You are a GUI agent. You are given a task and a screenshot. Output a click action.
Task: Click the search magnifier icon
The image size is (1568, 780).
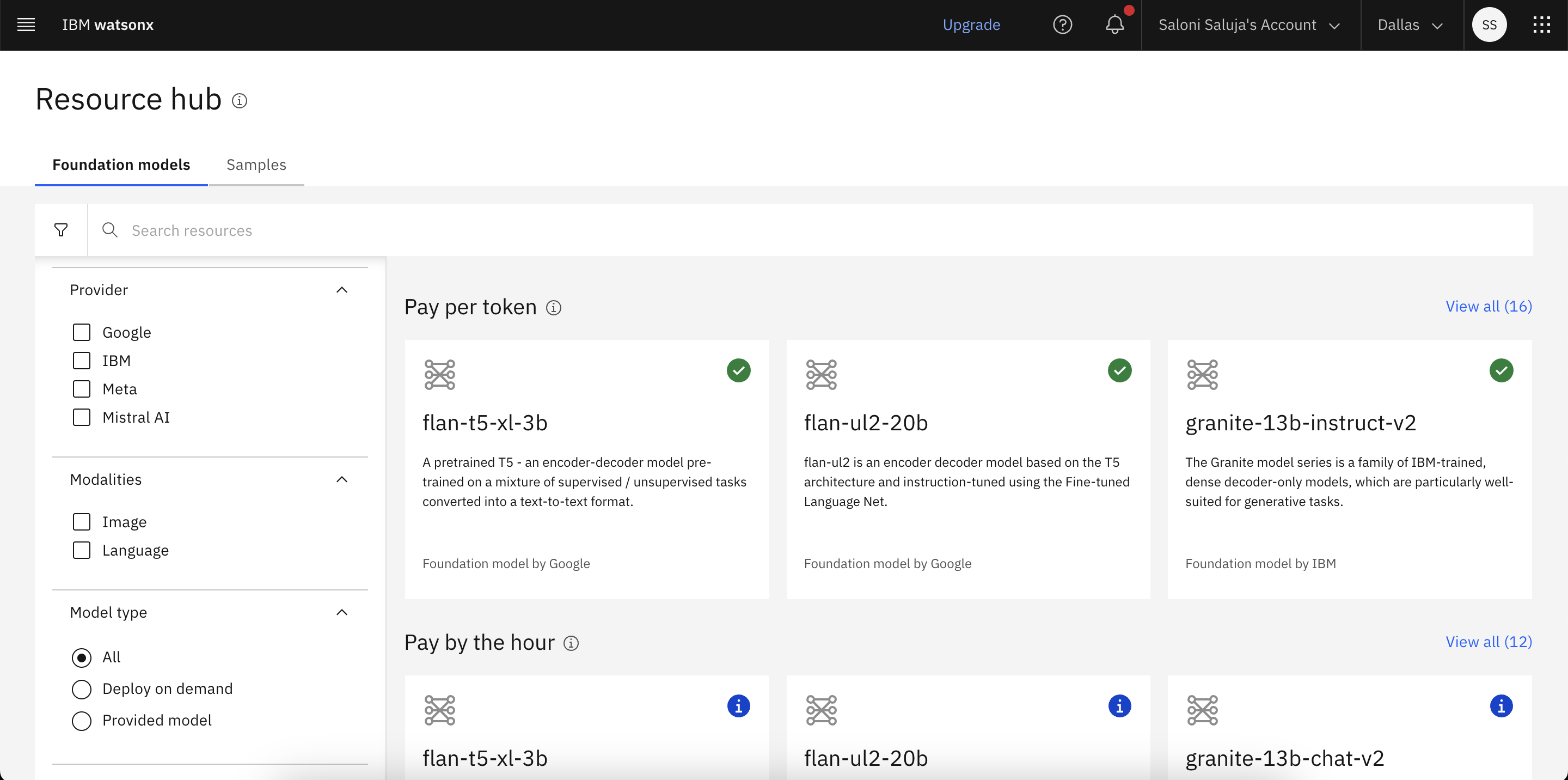coord(109,230)
